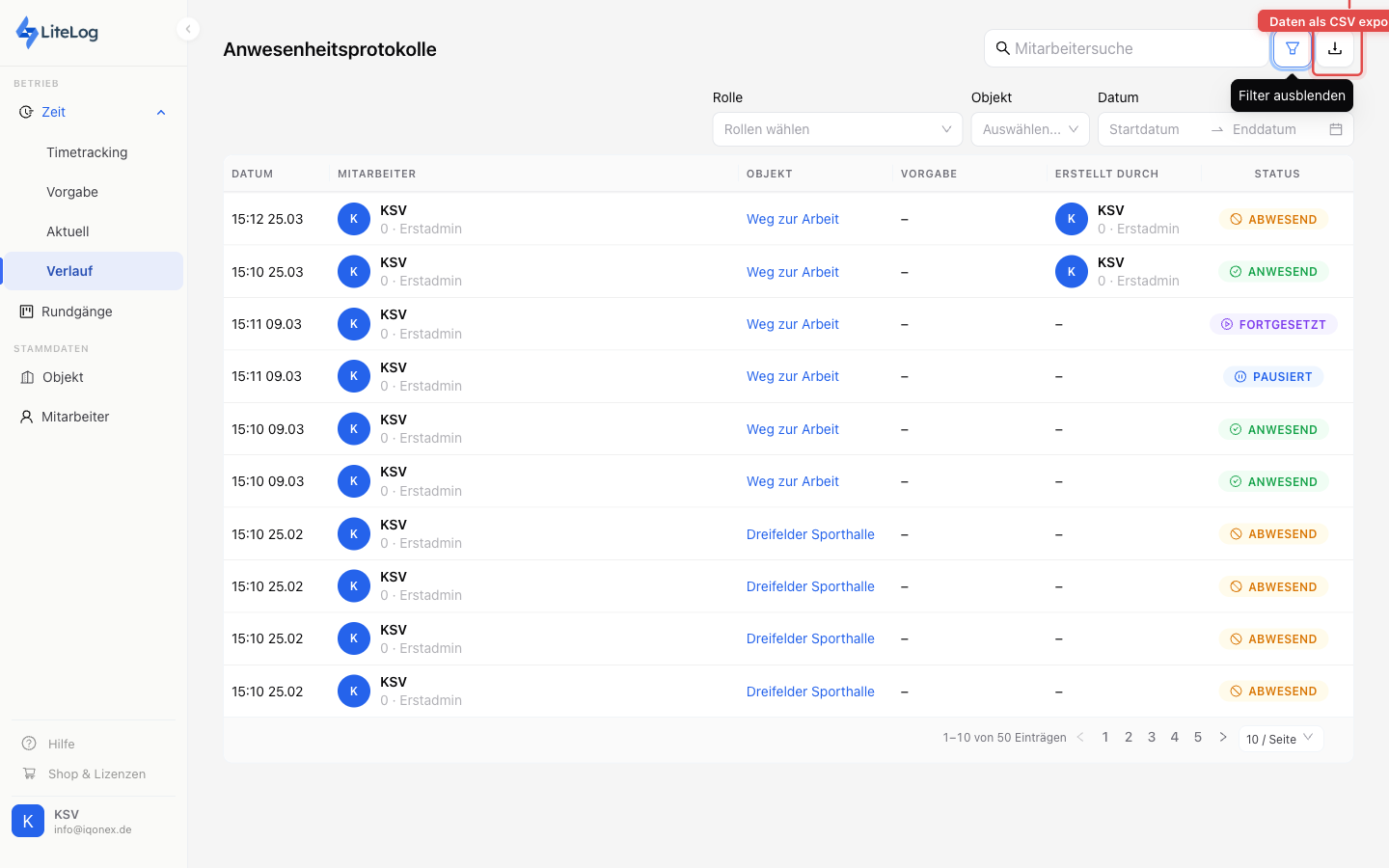Open the Mitarbeiter menu item
This screenshot has height=868, width=1389.
(75, 417)
